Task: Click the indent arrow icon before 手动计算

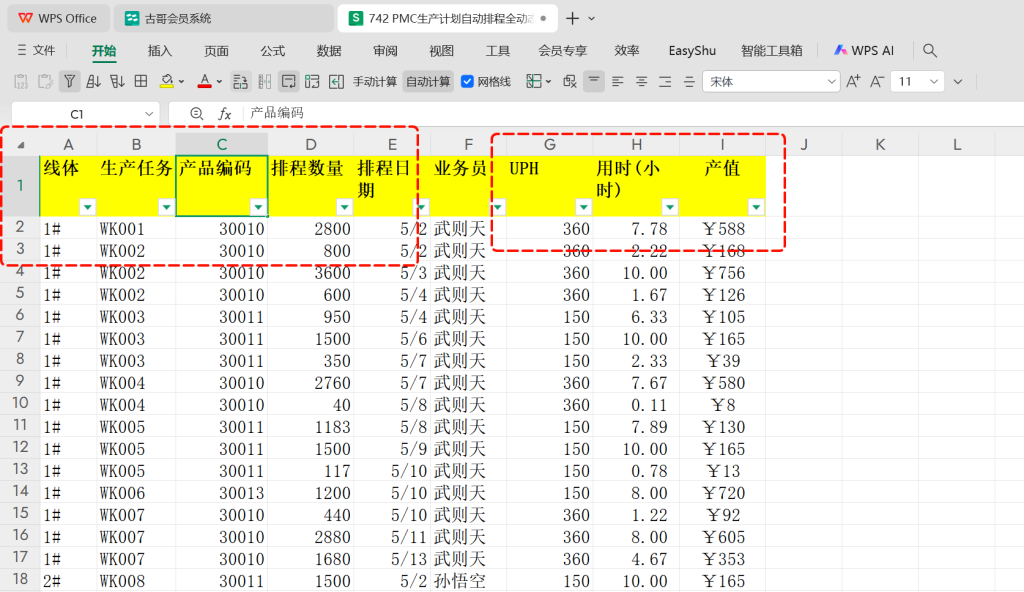Action: [x=336, y=82]
